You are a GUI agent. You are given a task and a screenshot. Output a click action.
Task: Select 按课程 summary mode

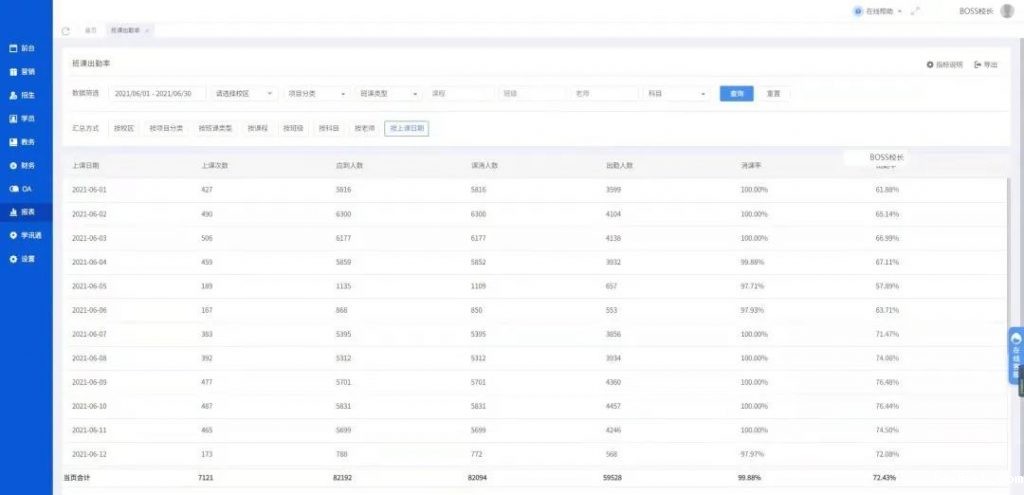point(259,128)
